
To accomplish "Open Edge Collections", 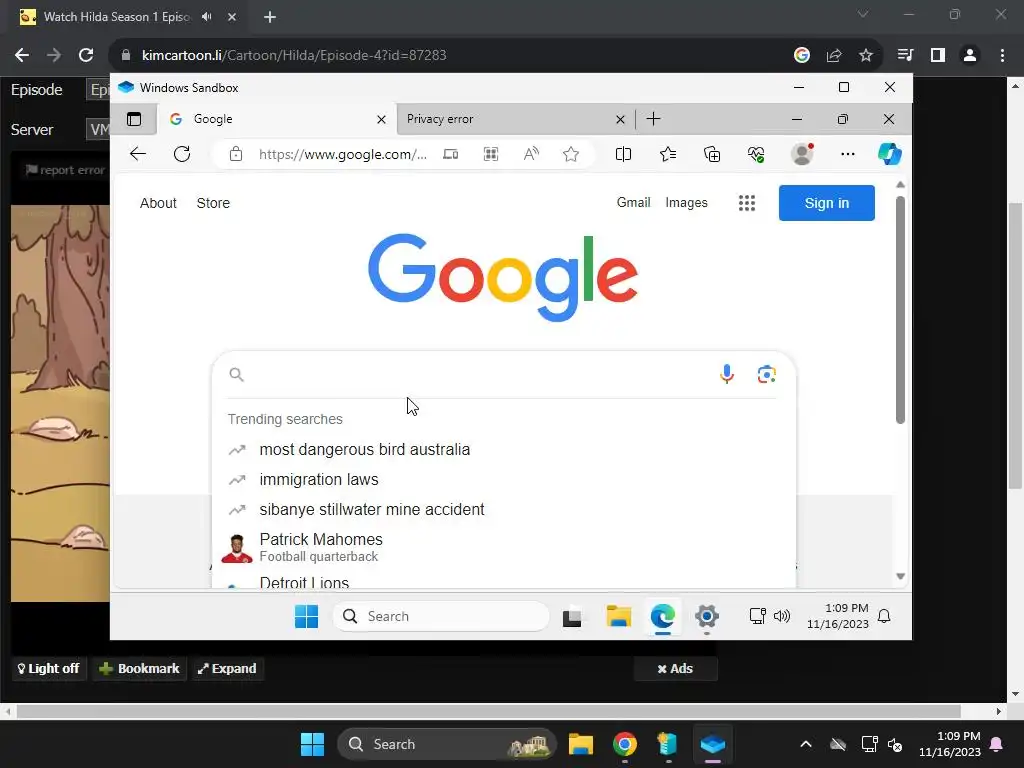I will coord(712,154).
